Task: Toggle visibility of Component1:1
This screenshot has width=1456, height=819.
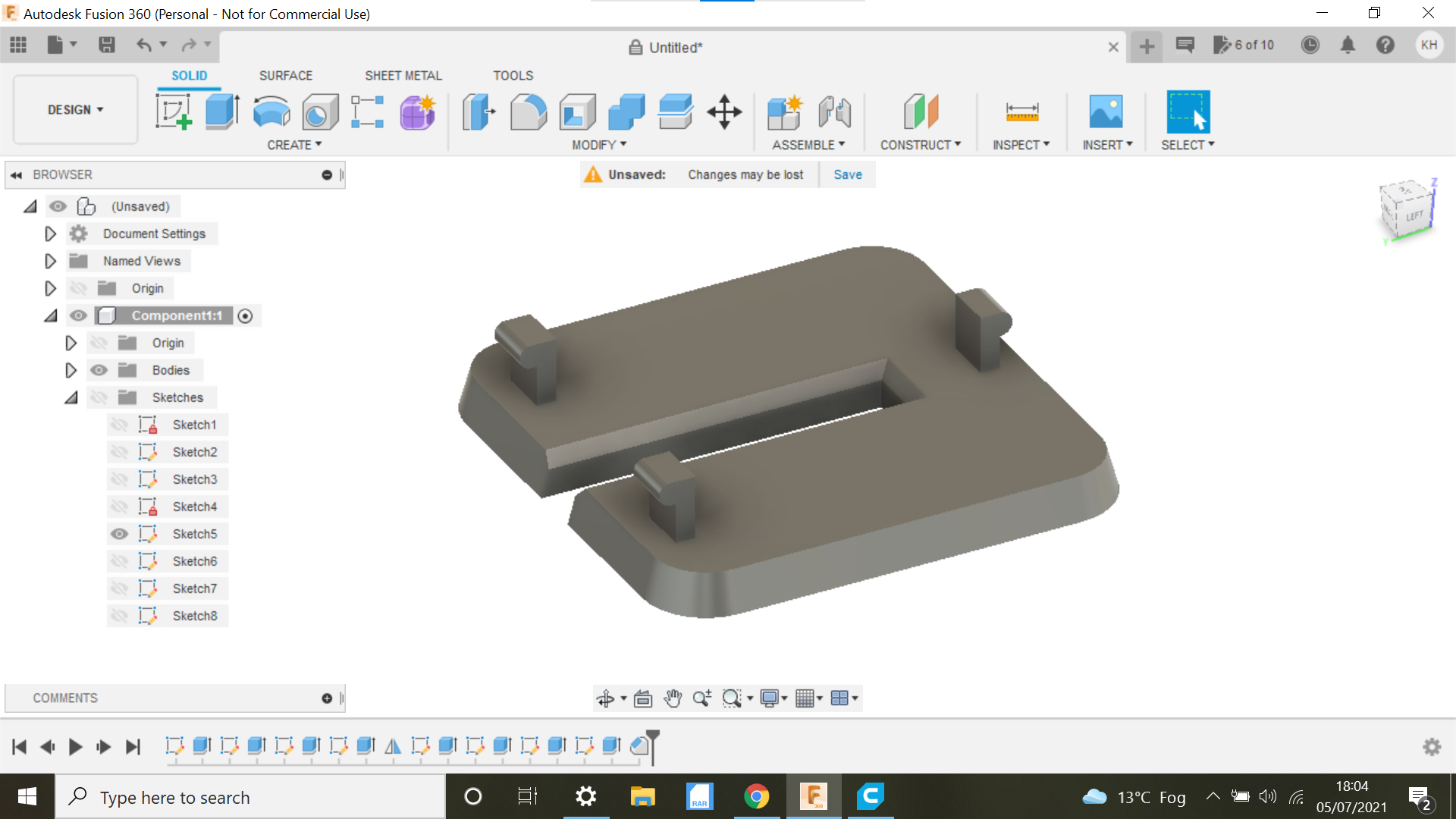Action: [x=78, y=315]
